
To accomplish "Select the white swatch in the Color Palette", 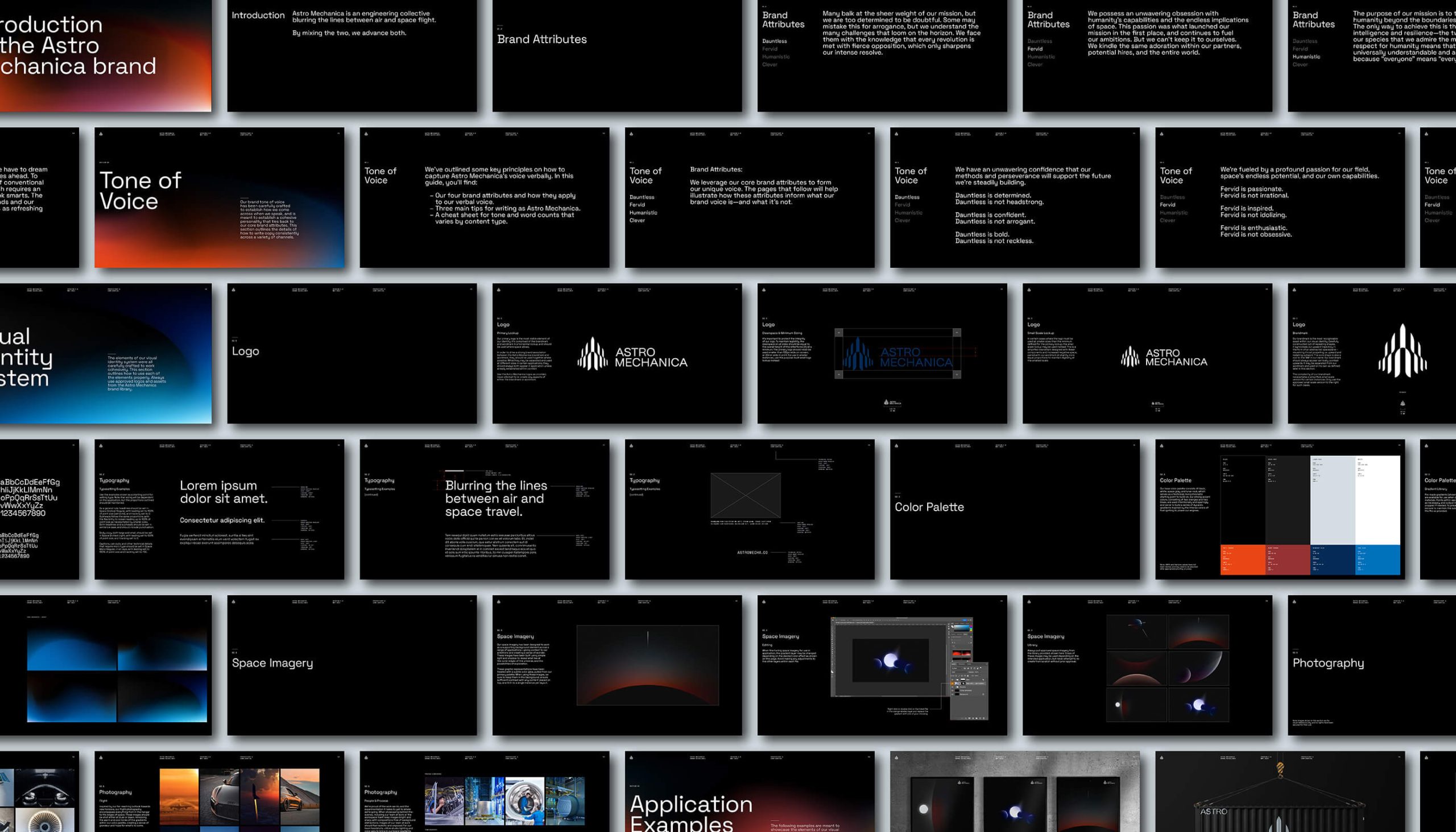I will tap(1378, 500).
